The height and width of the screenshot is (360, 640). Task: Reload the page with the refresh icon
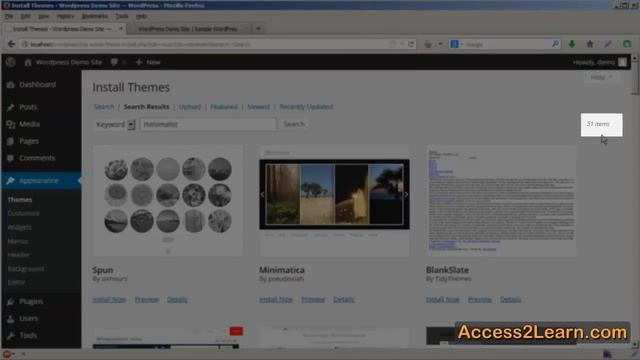coord(411,44)
